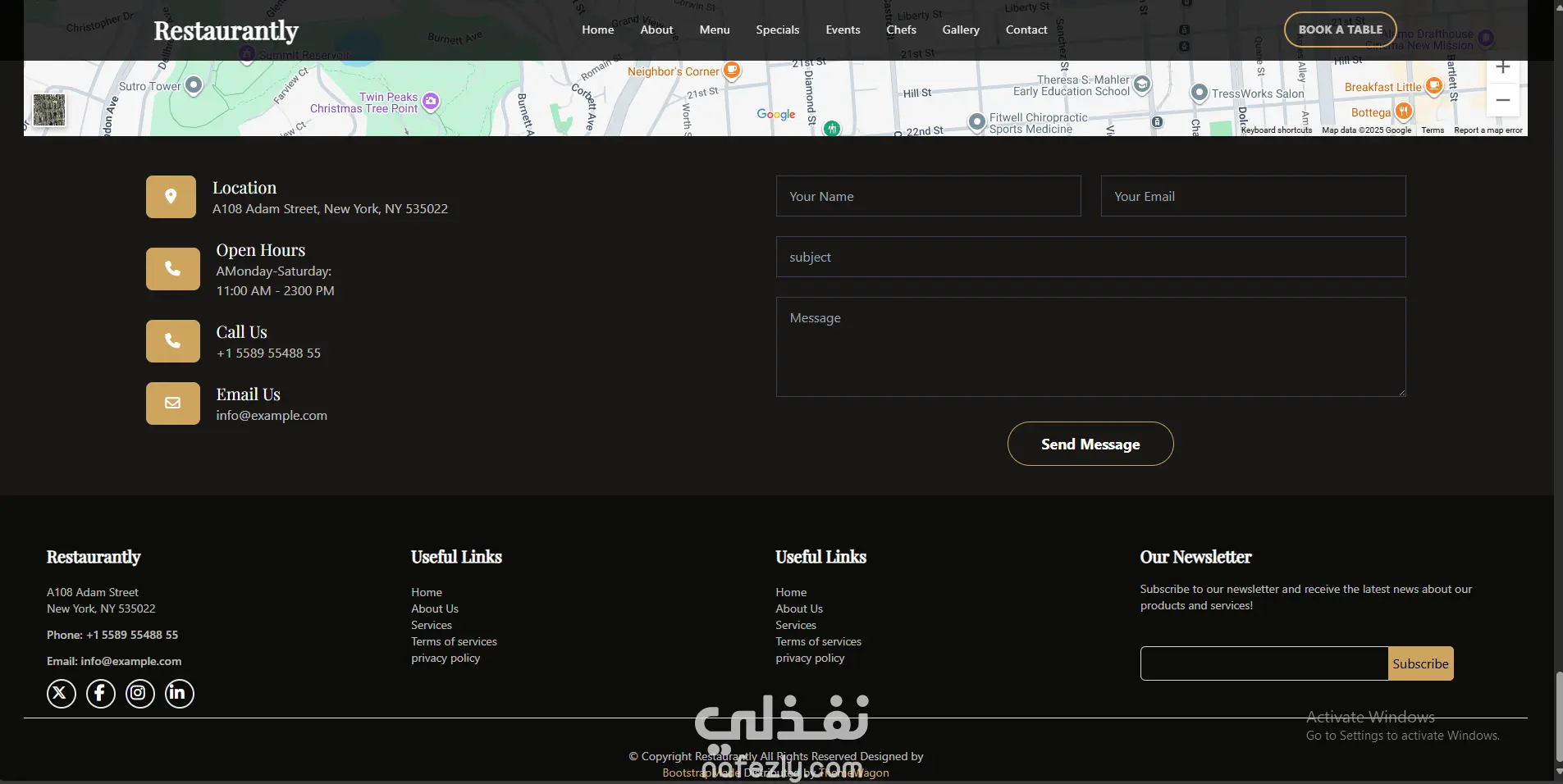1563x784 pixels.
Task: Focus the Your Name field
Action: pos(929,196)
